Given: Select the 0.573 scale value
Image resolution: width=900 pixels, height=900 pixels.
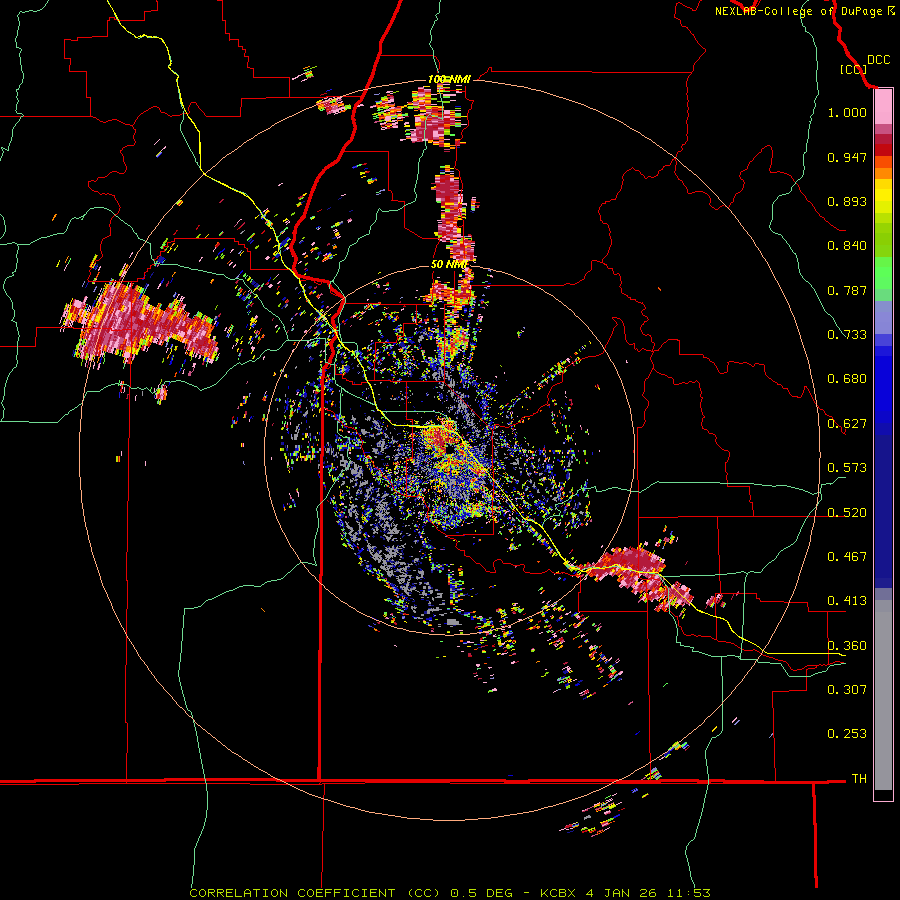Looking at the screenshot, I should point(847,468).
